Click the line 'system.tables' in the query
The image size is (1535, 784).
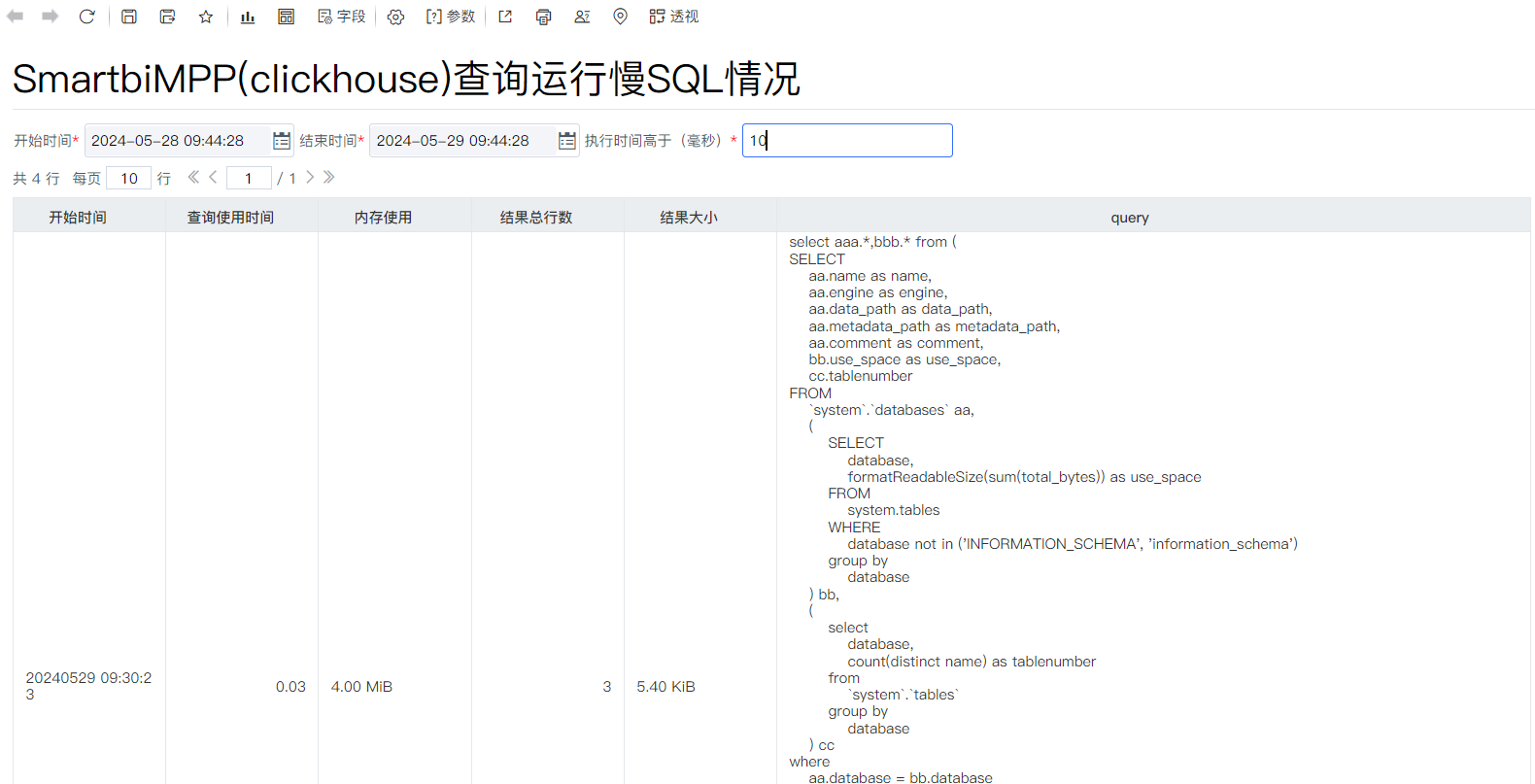tap(894, 510)
